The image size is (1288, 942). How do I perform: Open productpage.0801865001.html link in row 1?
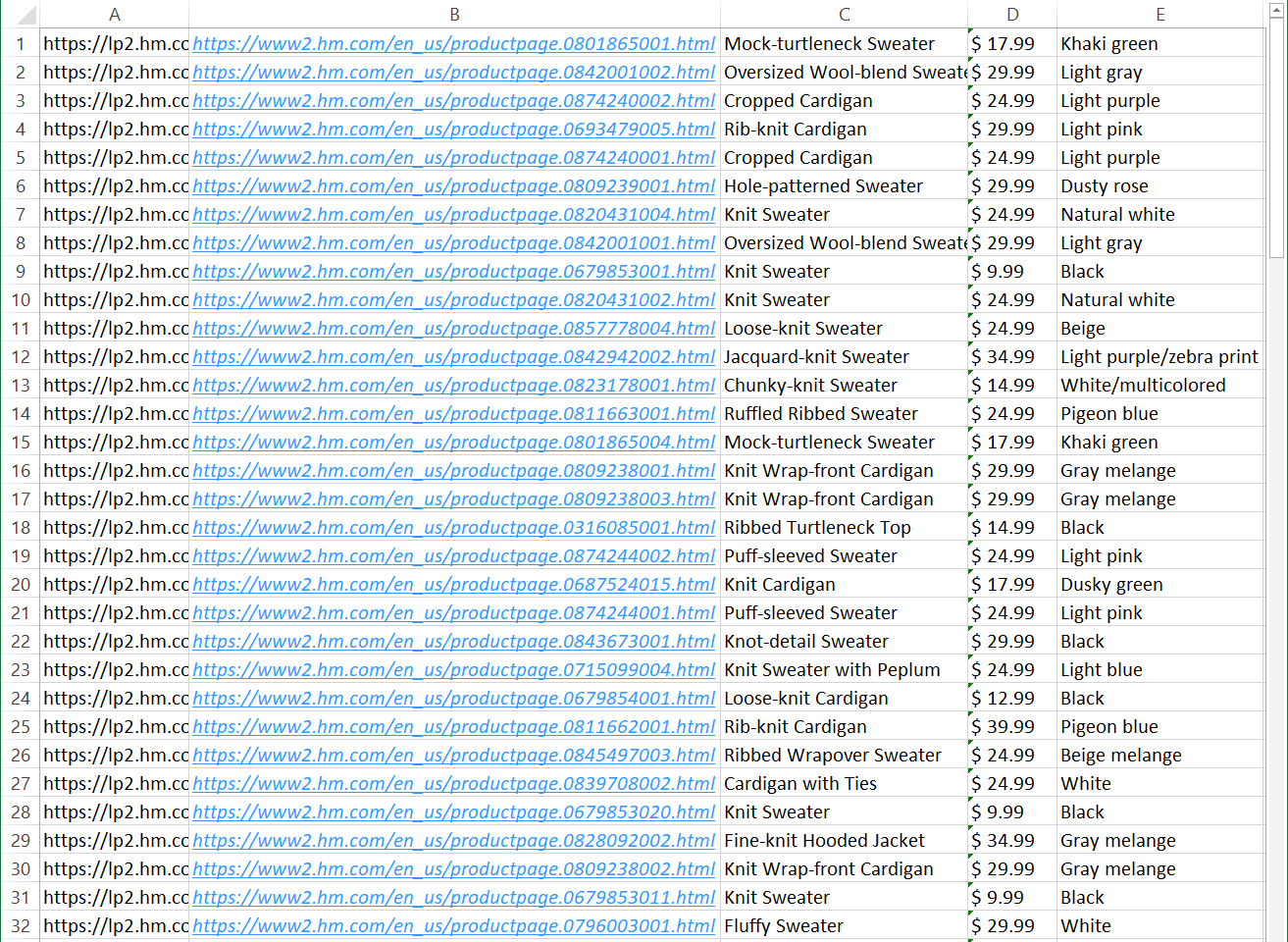tap(453, 44)
